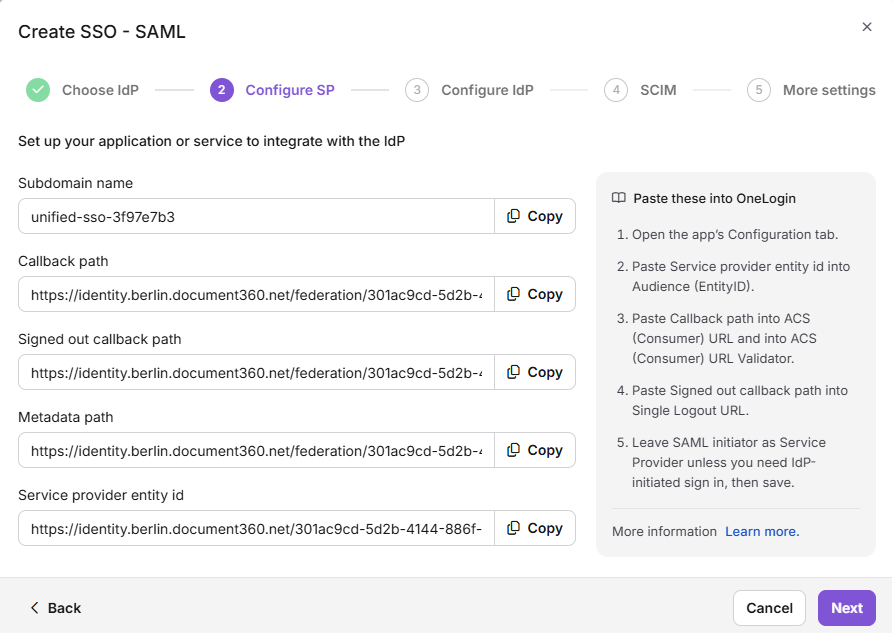892x633 pixels.
Task: Click the Subdomain name input field
Action: click(257, 216)
